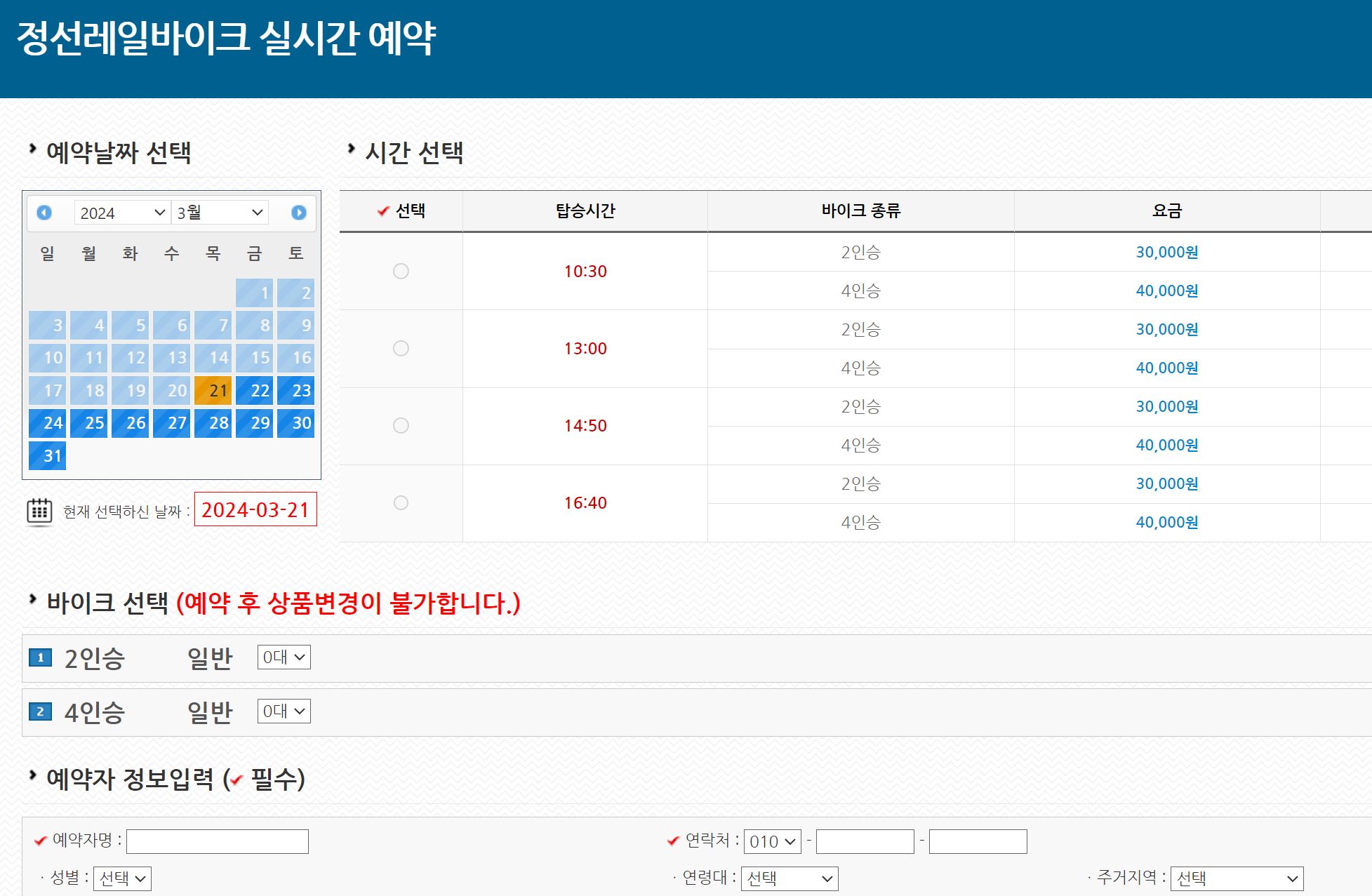The image size is (1372, 896).
Task: Click the next month arrow icon
Action: tap(298, 213)
